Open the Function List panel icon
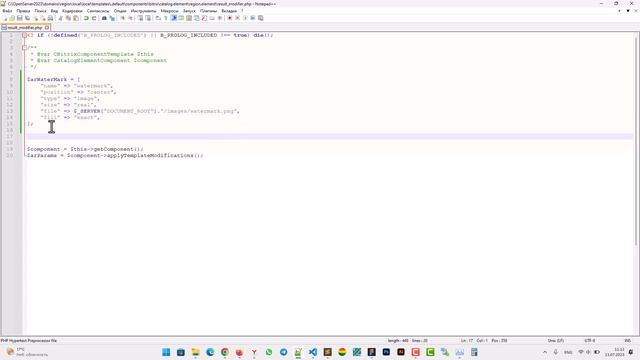This screenshot has width=640, height=360. tap(204, 18)
